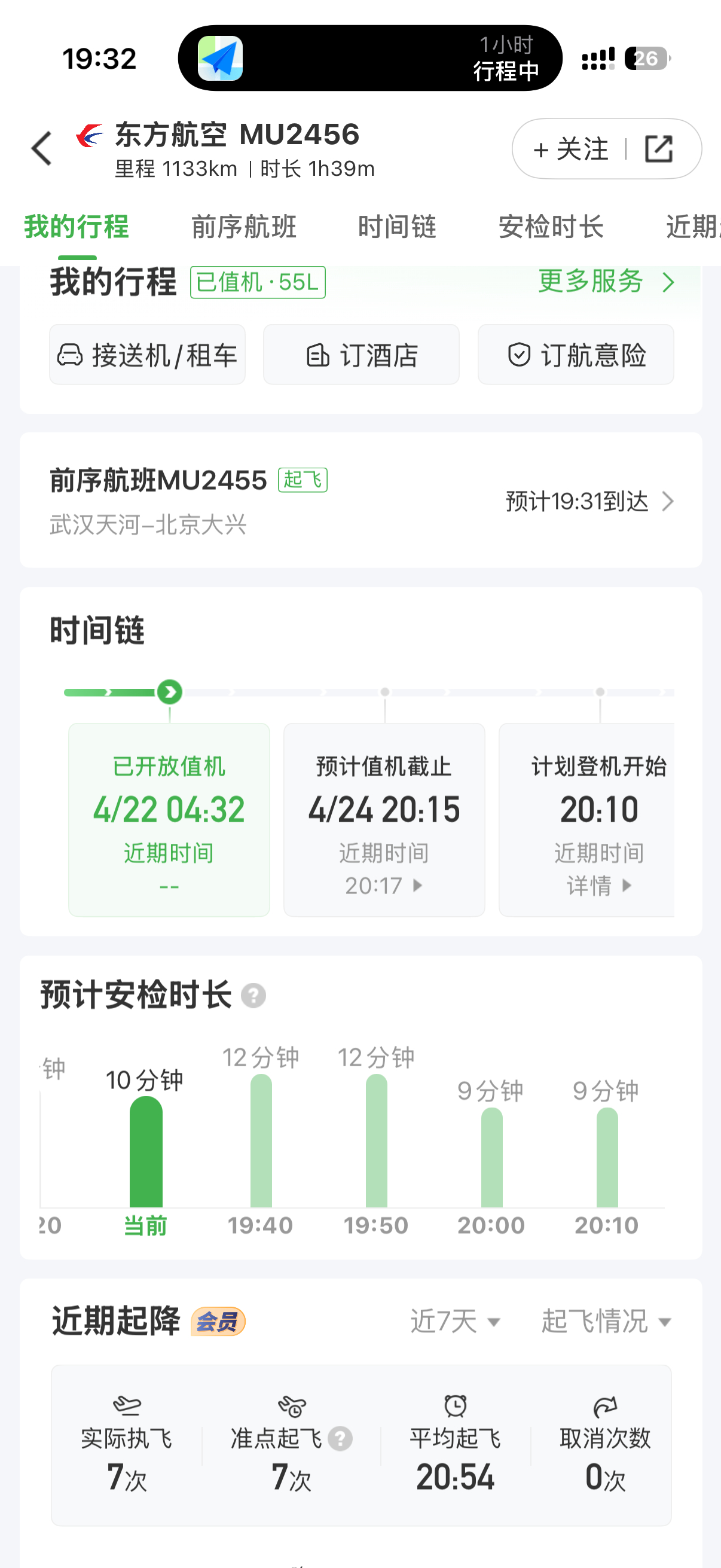Viewport: 721px width, 1568px height.
Task: Tap the 已值机·55L seat badge
Action: pyautogui.click(x=258, y=282)
